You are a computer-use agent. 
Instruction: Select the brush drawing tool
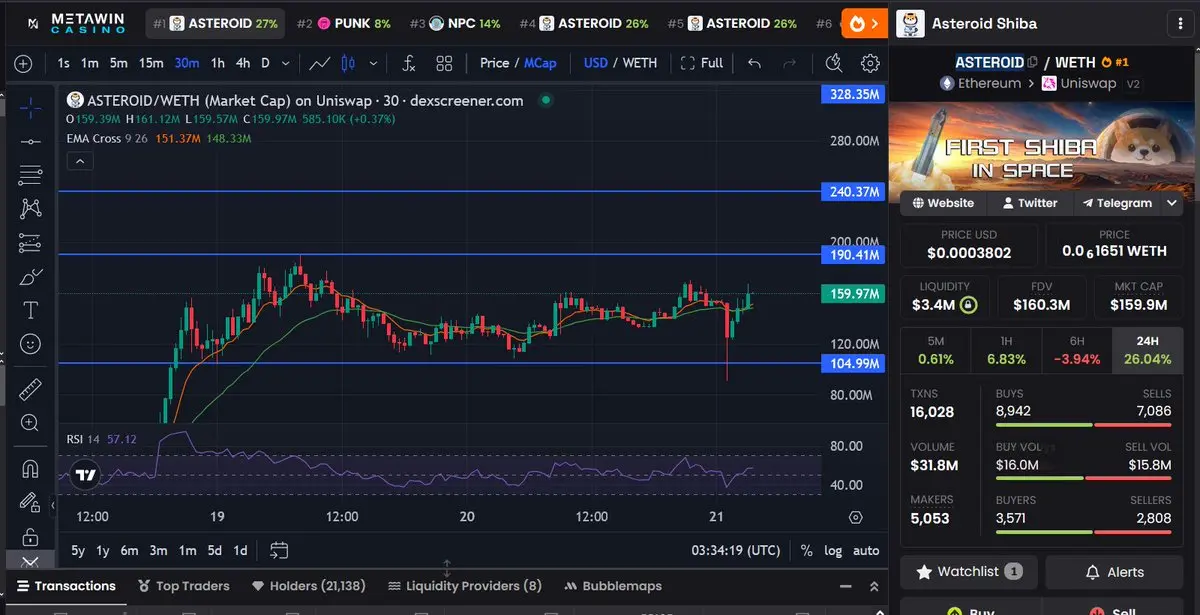coord(30,276)
